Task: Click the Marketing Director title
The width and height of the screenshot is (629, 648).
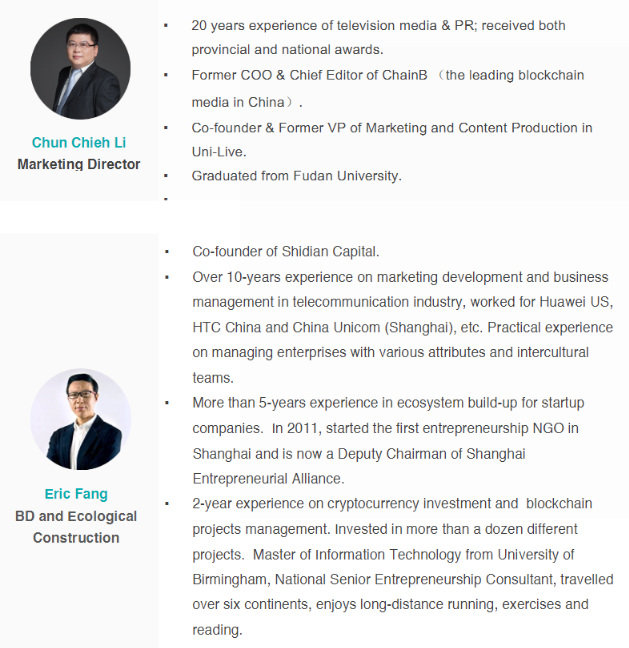Action: [79, 164]
